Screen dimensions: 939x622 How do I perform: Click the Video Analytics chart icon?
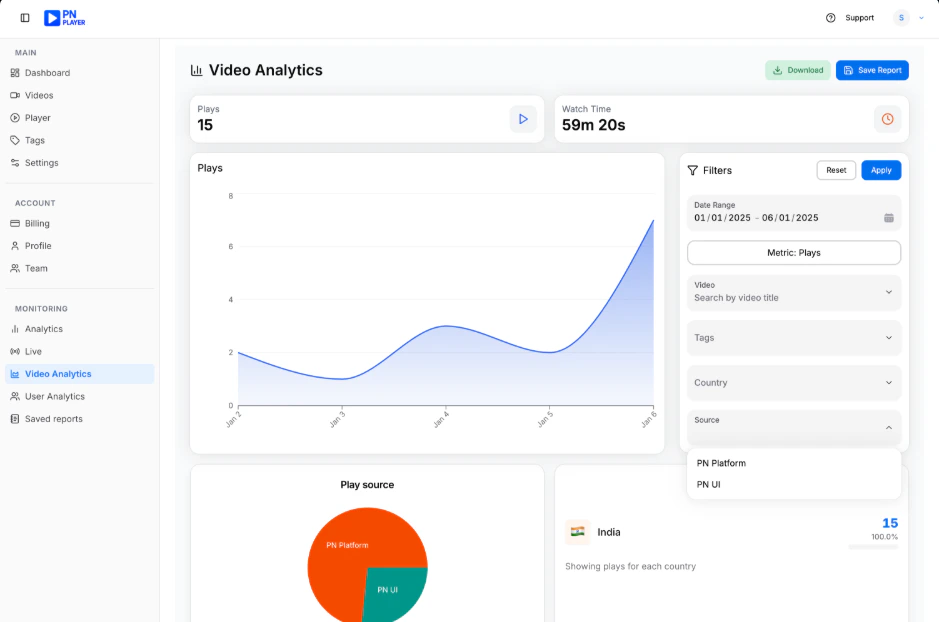pyautogui.click(x=15, y=374)
